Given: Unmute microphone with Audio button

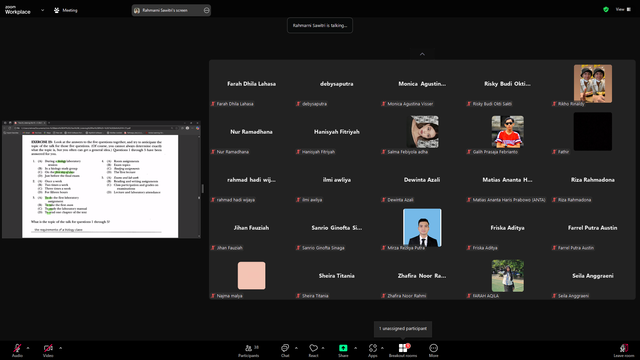Looking at the screenshot, I should [x=17, y=350].
